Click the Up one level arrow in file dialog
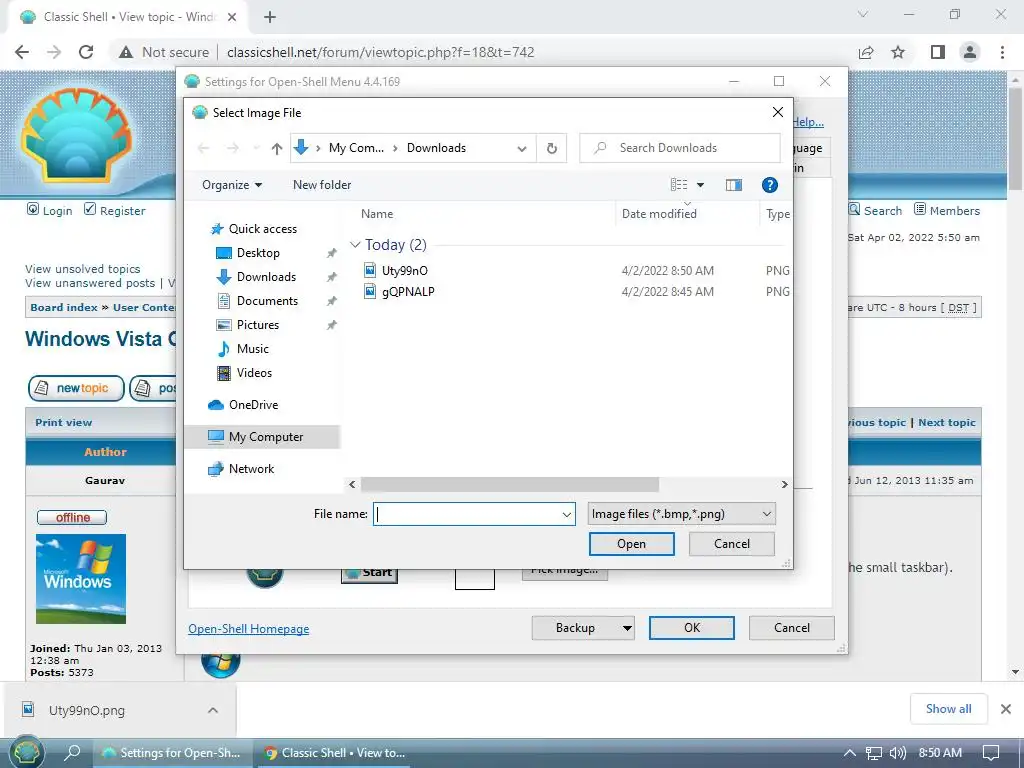This screenshot has height=768, width=1024. [277, 148]
